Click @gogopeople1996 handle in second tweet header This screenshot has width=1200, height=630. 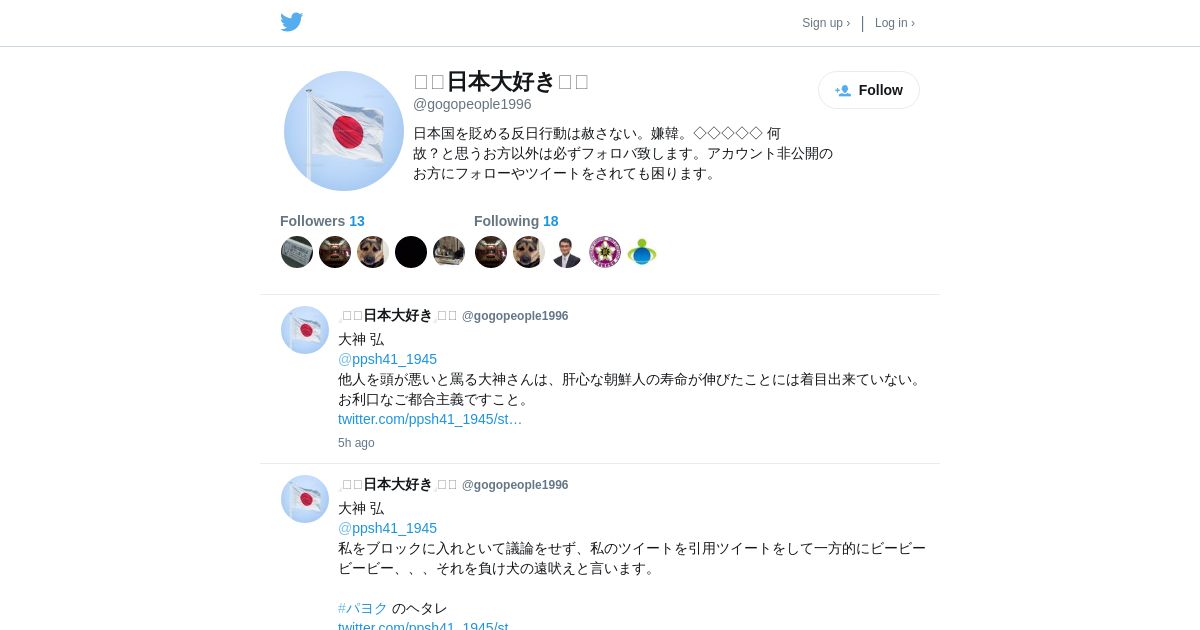(x=515, y=485)
